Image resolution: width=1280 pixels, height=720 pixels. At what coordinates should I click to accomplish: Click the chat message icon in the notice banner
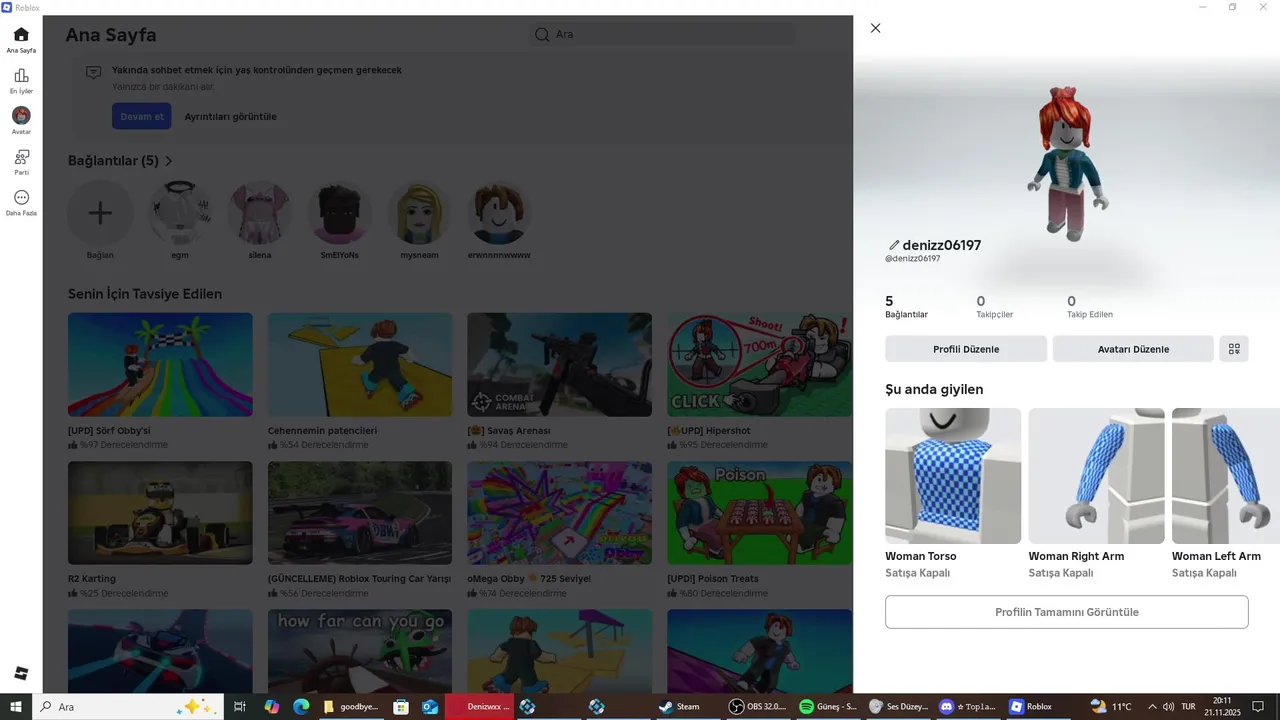[93, 72]
